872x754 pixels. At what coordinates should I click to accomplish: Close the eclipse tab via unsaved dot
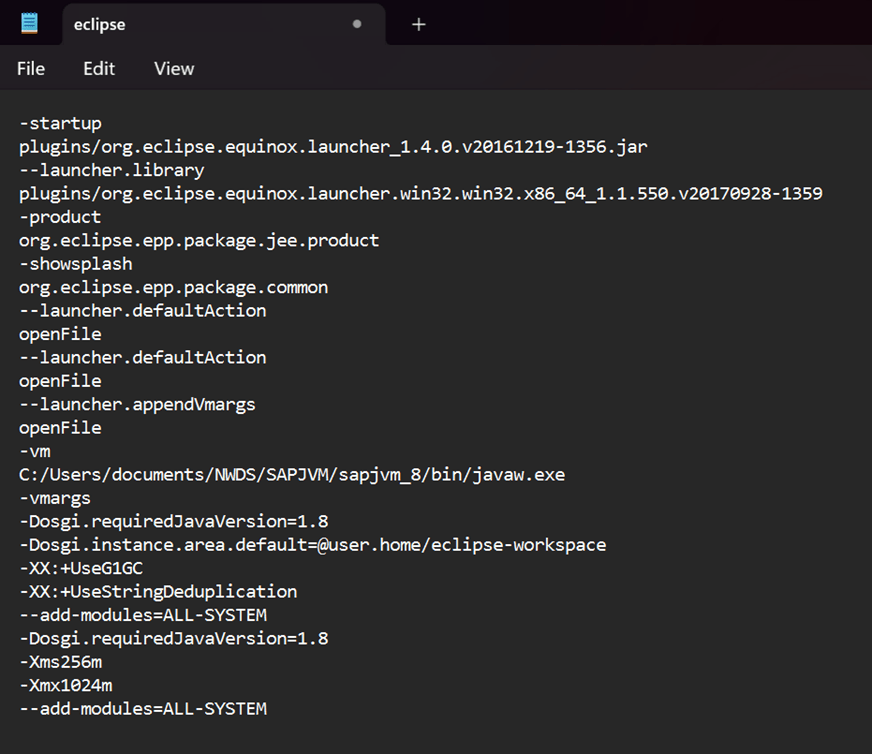pyautogui.click(x=357, y=24)
